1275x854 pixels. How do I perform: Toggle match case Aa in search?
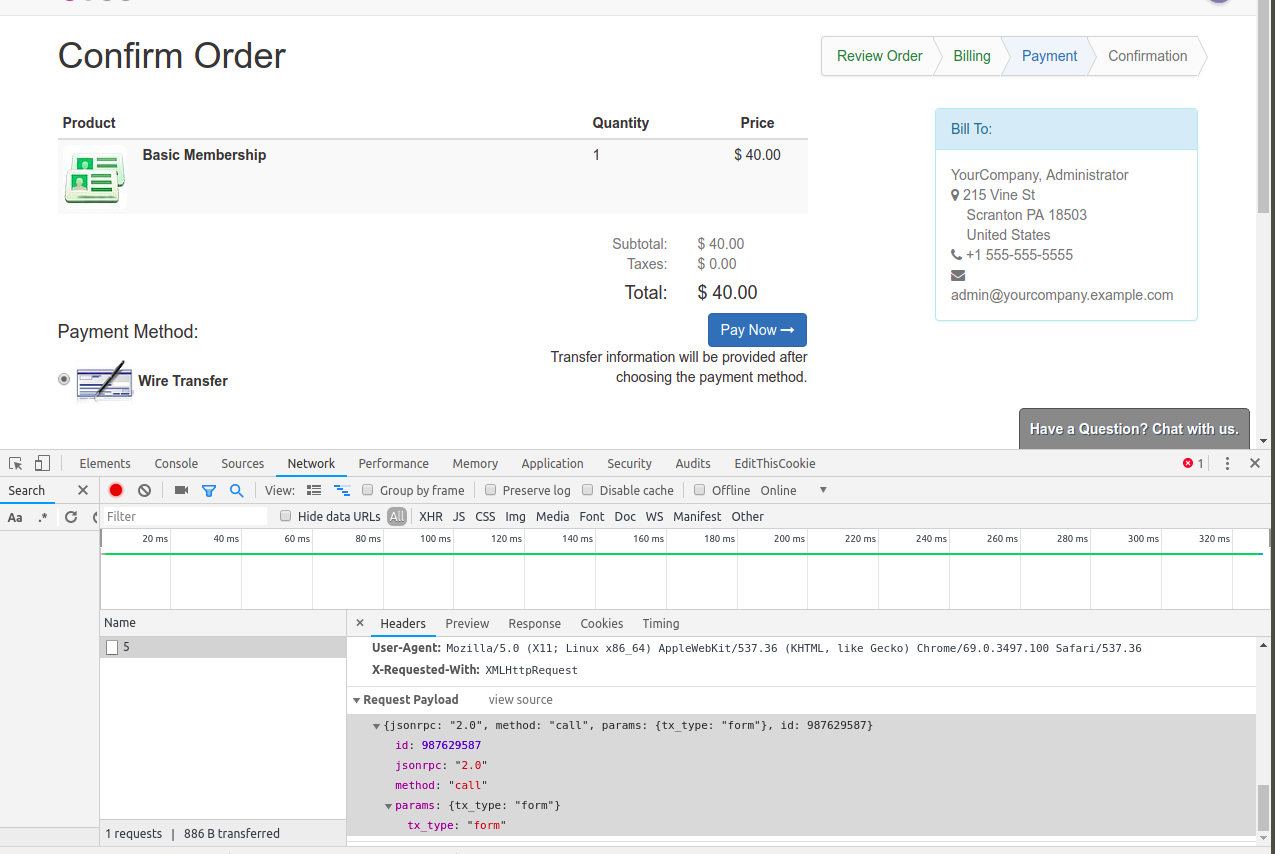[x=15, y=517]
